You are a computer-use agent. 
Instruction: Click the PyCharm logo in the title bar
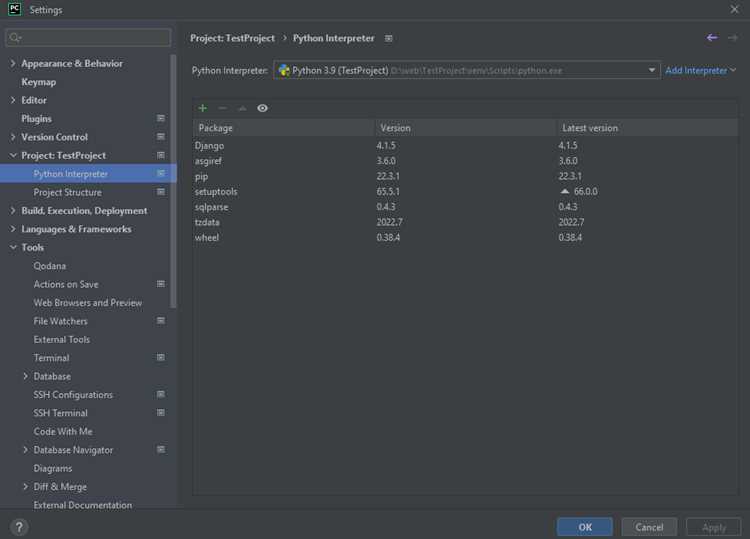click(15, 9)
